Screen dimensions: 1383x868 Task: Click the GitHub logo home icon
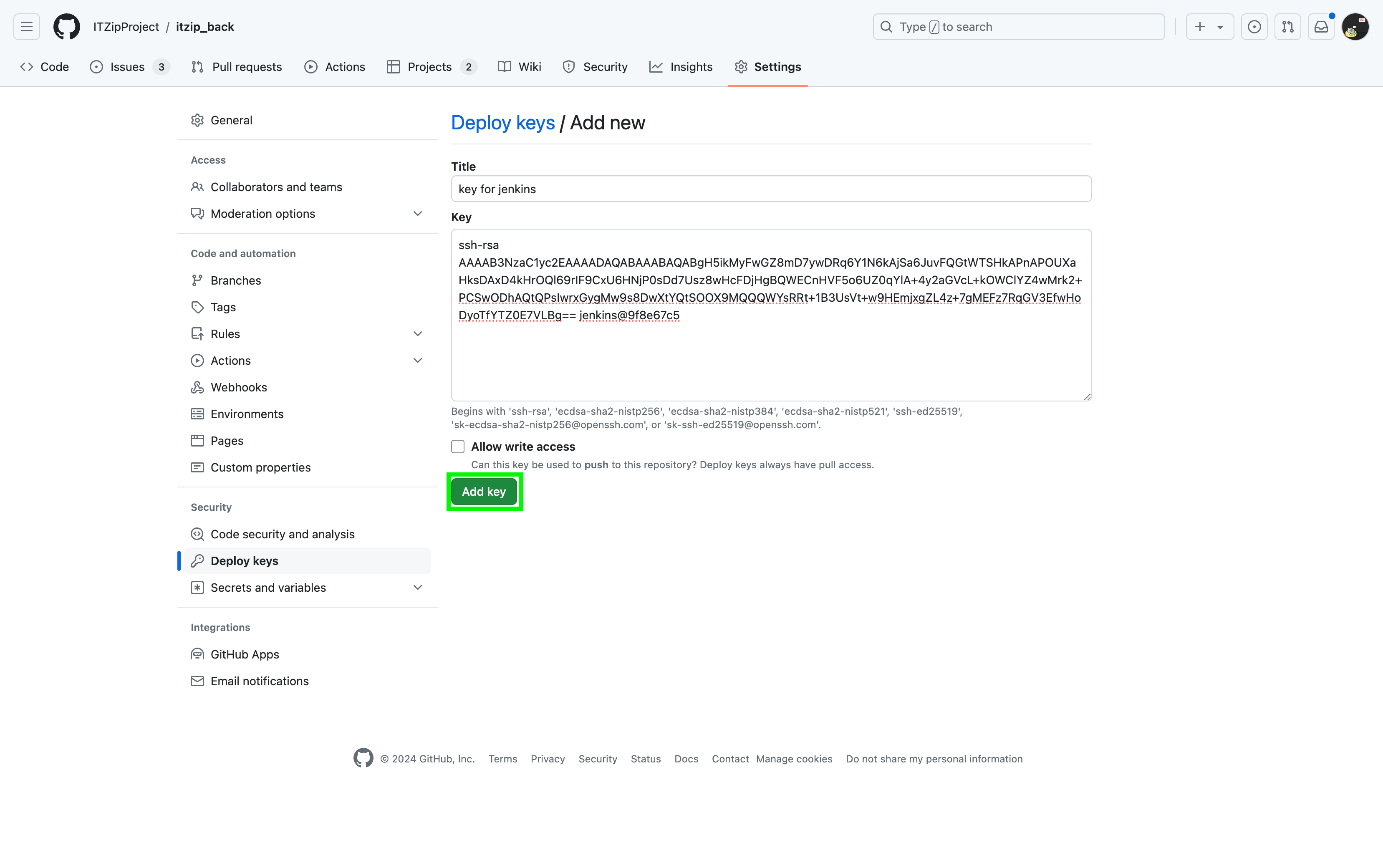pyautogui.click(x=67, y=27)
